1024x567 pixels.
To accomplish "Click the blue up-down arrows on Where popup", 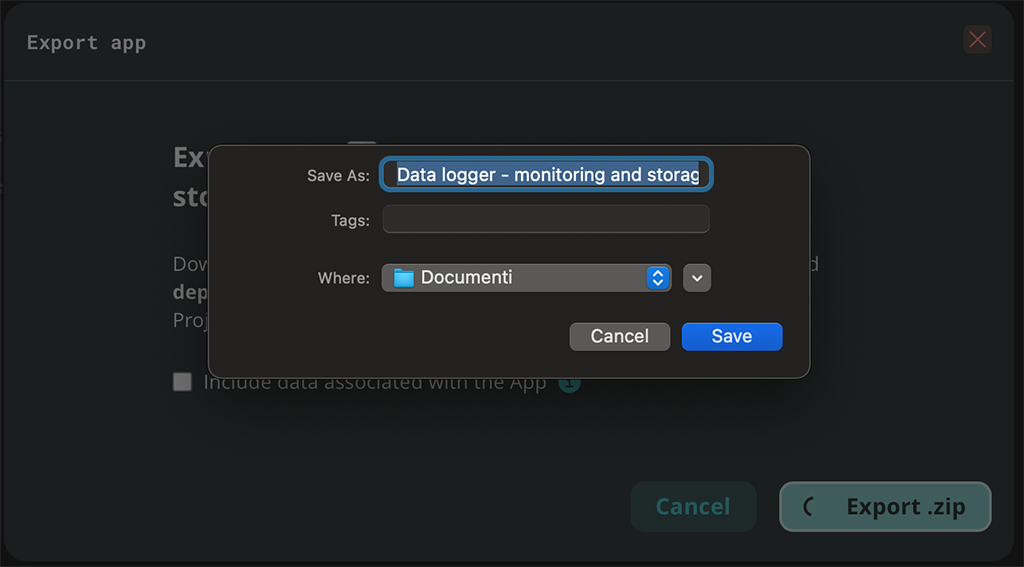I will click(657, 278).
